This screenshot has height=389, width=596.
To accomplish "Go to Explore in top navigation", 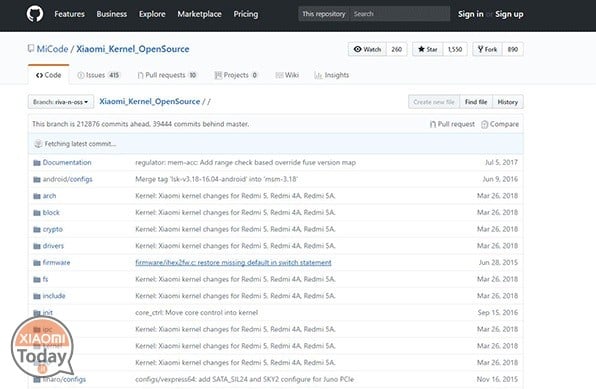I will pos(152,14).
